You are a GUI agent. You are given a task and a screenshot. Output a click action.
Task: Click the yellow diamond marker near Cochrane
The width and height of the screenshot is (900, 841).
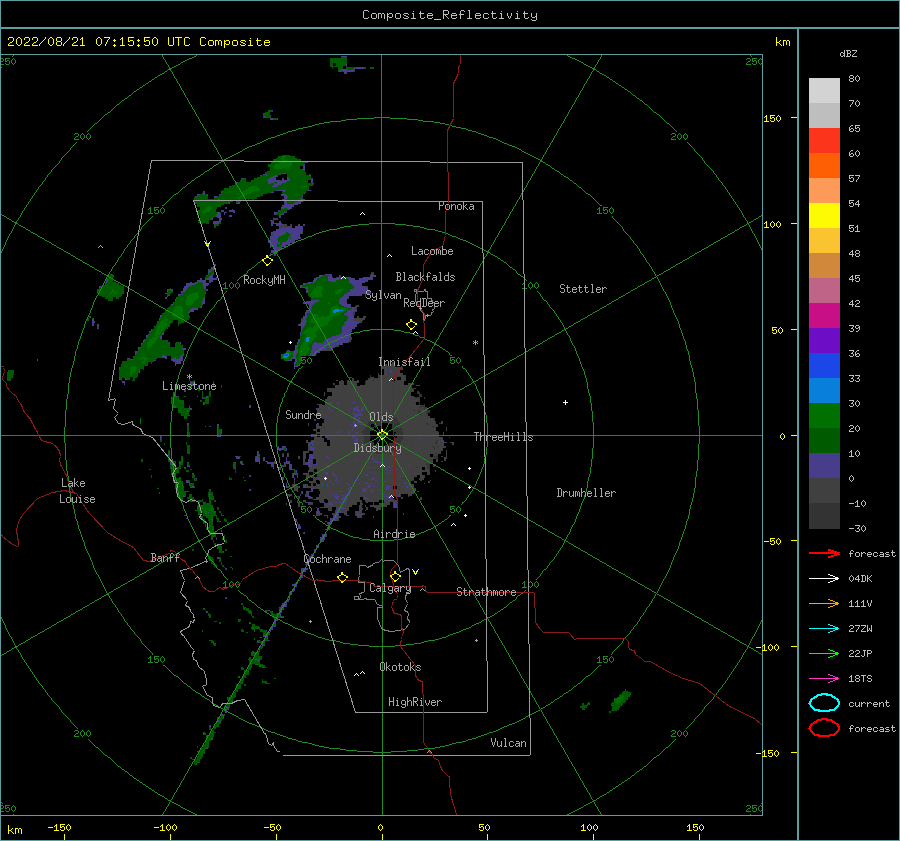342,577
